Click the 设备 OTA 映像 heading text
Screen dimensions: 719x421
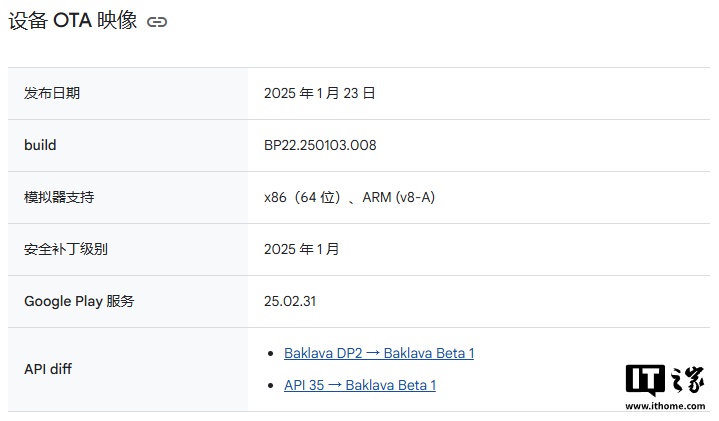pyautogui.click(x=73, y=21)
